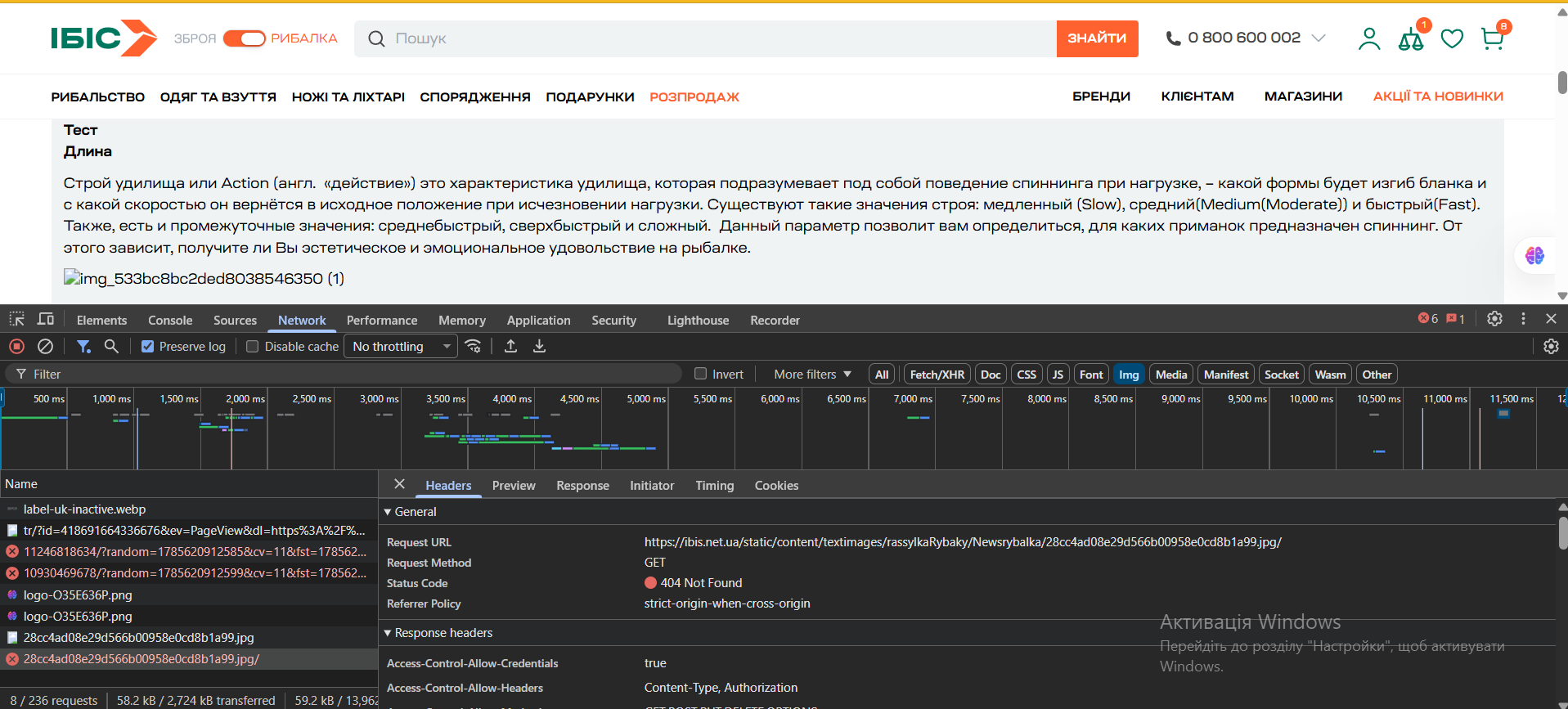Expand the More filters dropdown
1568x709 pixels.
(812, 375)
